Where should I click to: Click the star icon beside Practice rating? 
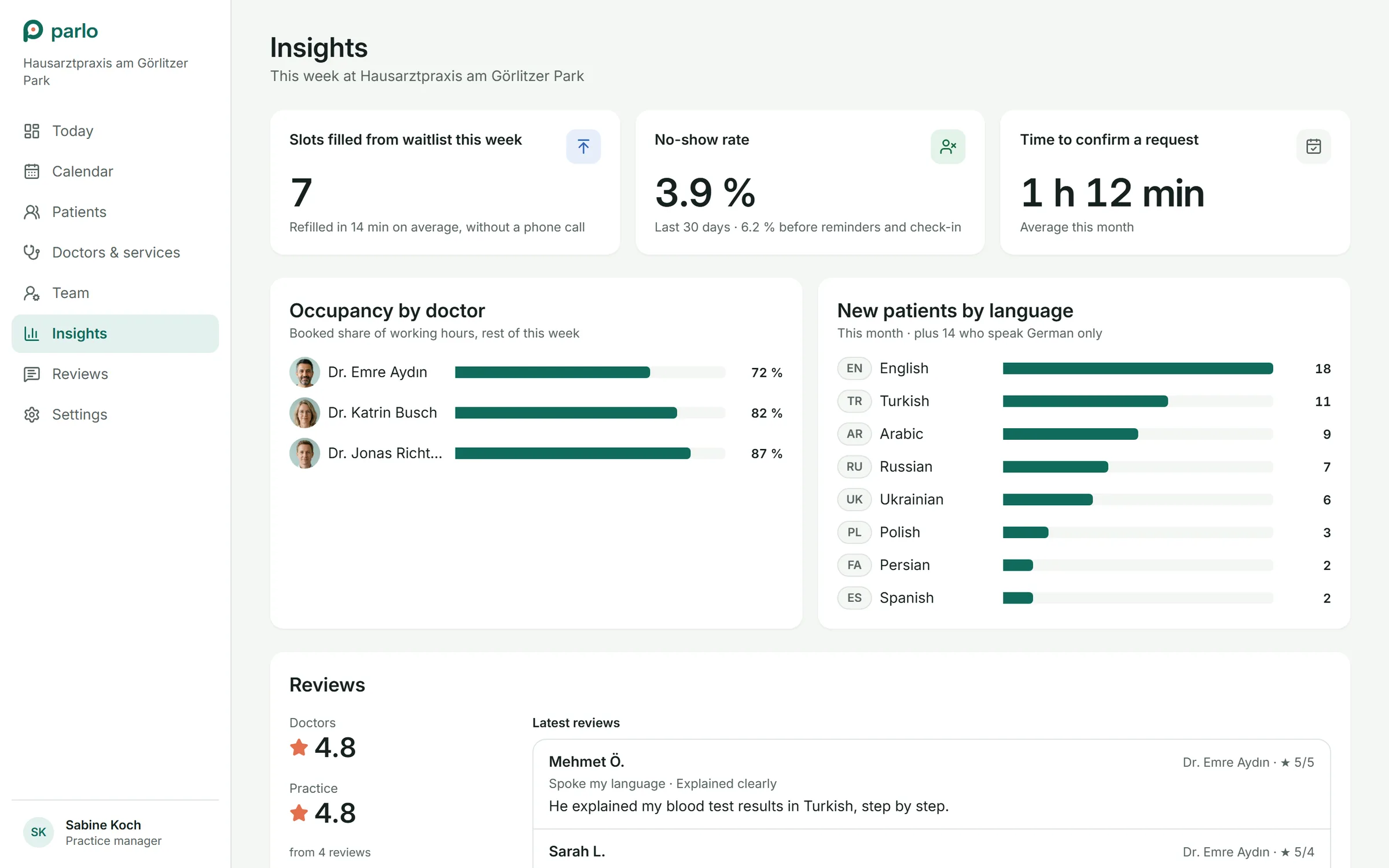(299, 813)
